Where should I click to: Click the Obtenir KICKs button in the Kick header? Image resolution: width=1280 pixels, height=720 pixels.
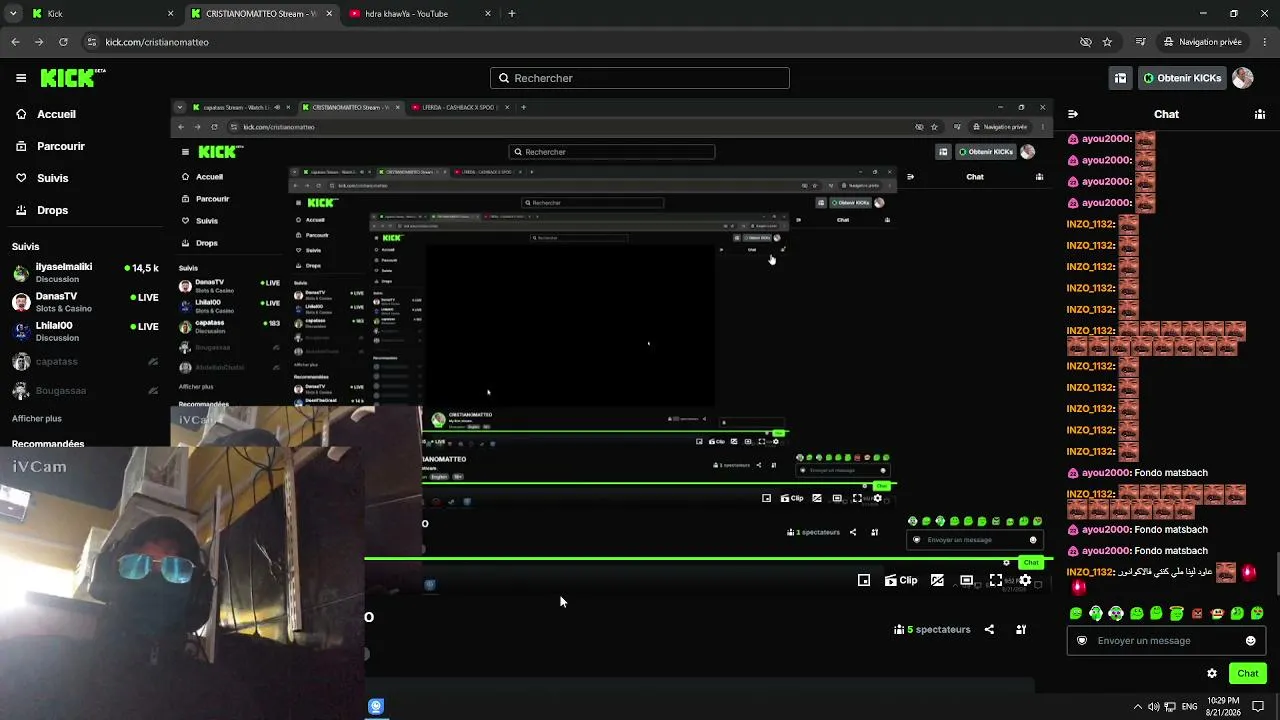1182,78
